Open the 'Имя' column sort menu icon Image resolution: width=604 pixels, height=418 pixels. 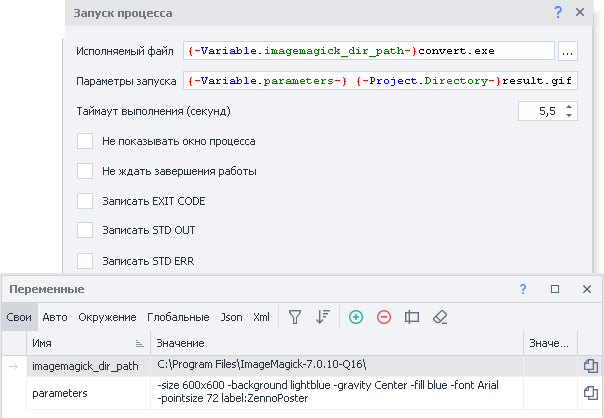pyautogui.click(x=139, y=343)
